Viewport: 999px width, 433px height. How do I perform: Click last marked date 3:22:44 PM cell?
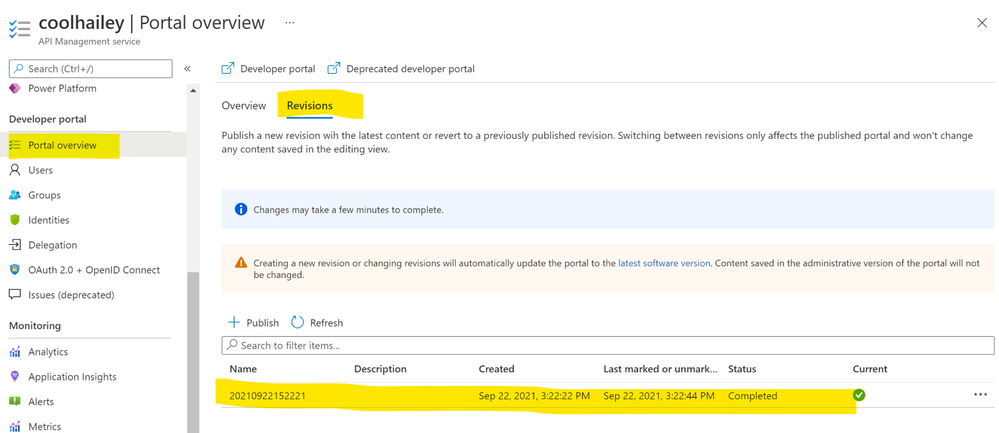(x=659, y=395)
